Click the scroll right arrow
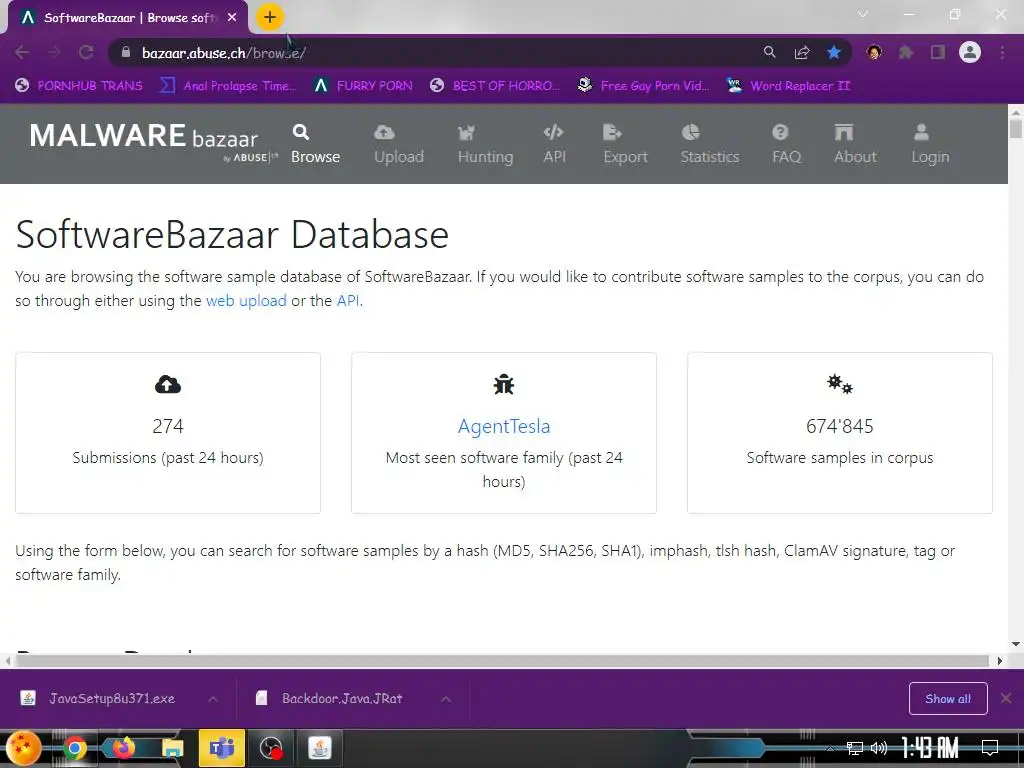 999,661
